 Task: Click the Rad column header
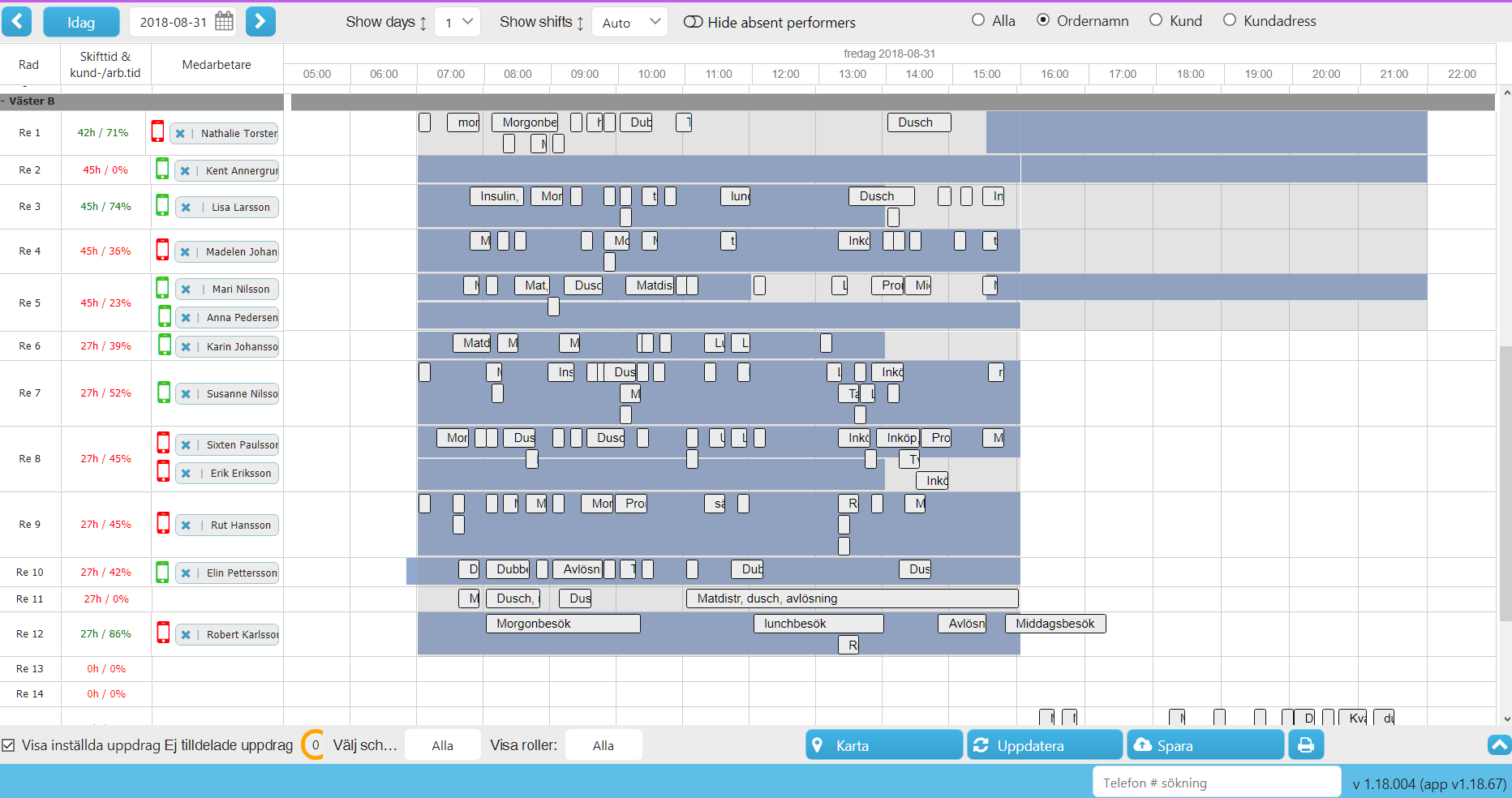point(29,65)
